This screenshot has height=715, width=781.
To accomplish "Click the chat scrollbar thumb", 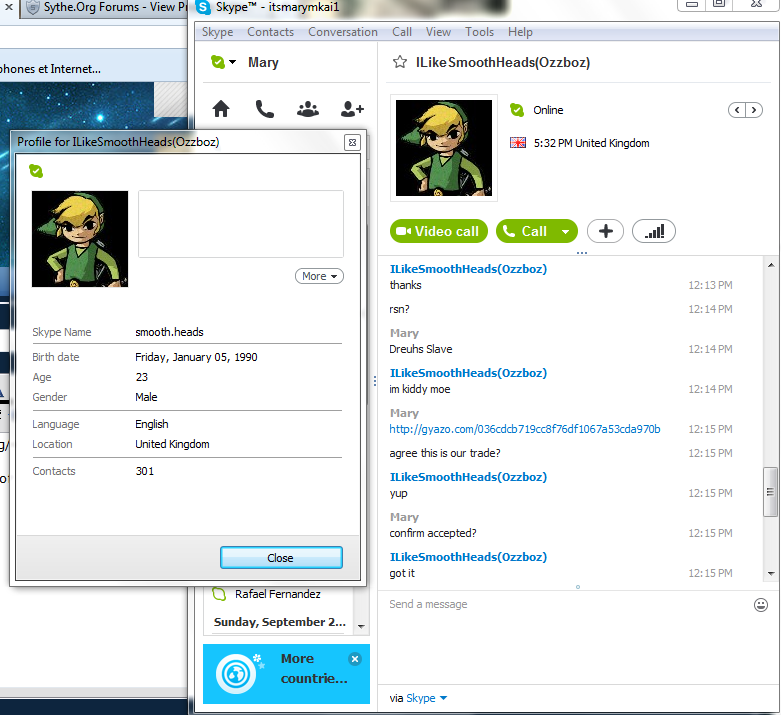I will (x=770, y=492).
